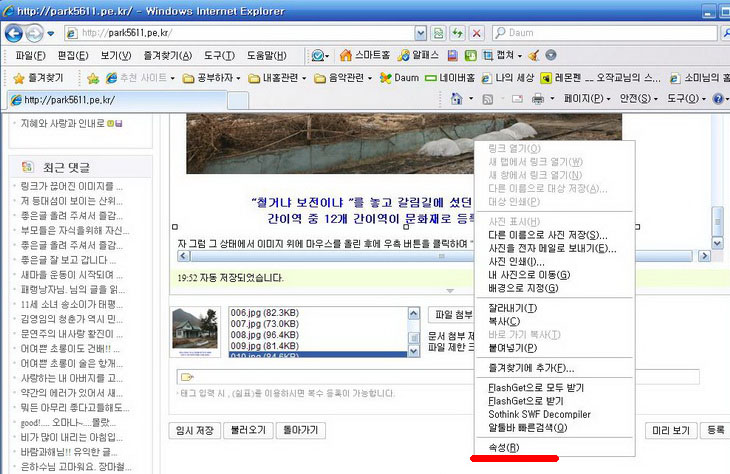Open the 보기(V) menu
This screenshot has height=474, width=730.
pyautogui.click(x=115, y=55)
